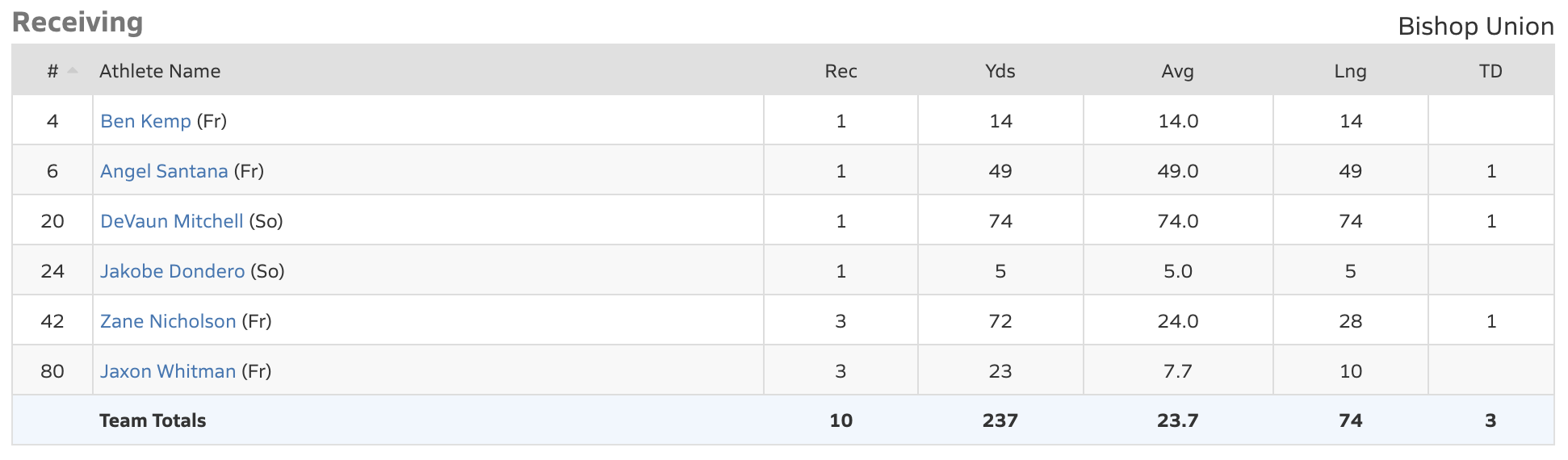Screen dimensions: 1568x460
Task: Sort table by Avg column header
Action: click(x=1177, y=71)
